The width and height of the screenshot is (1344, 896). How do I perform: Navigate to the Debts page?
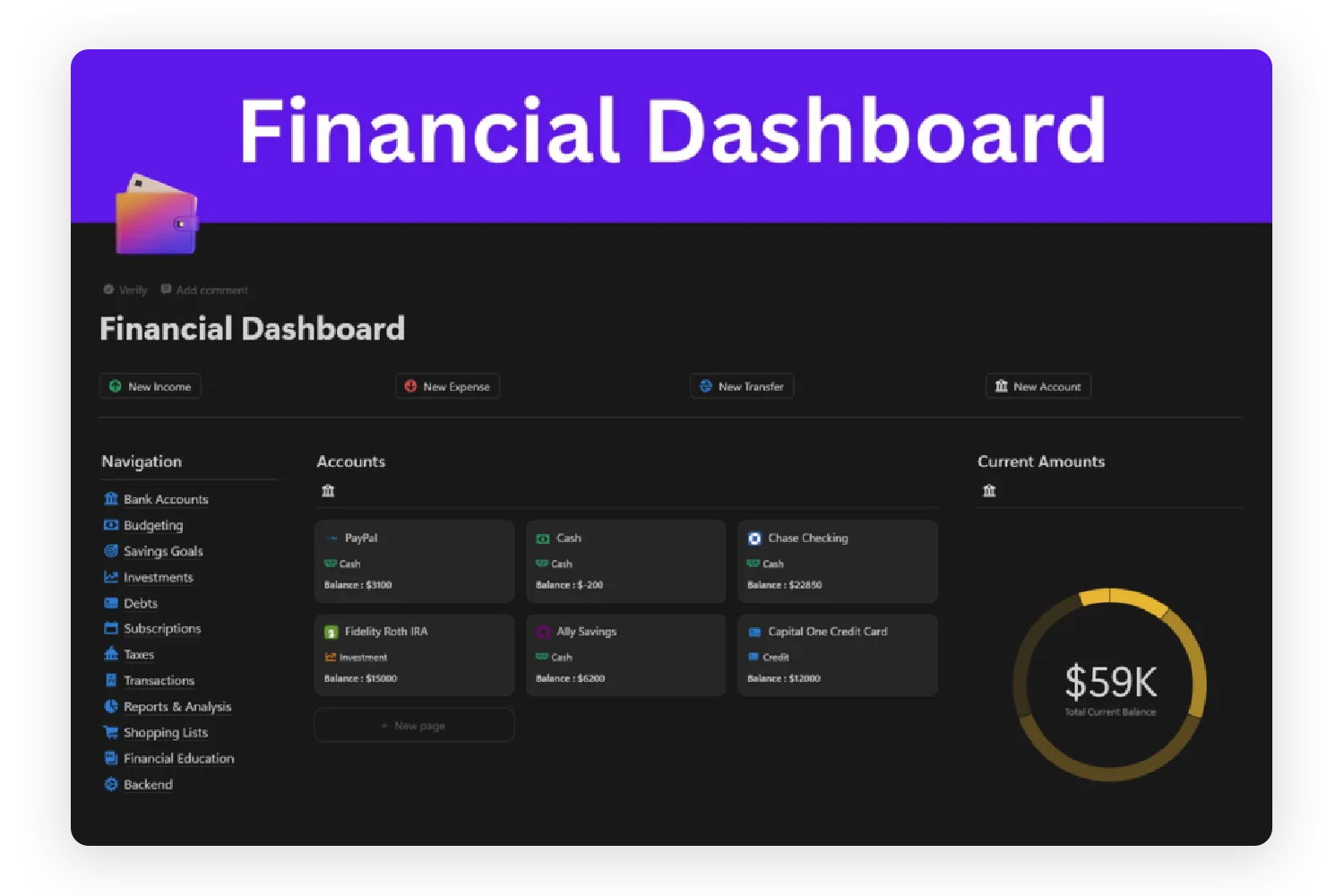[141, 603]
